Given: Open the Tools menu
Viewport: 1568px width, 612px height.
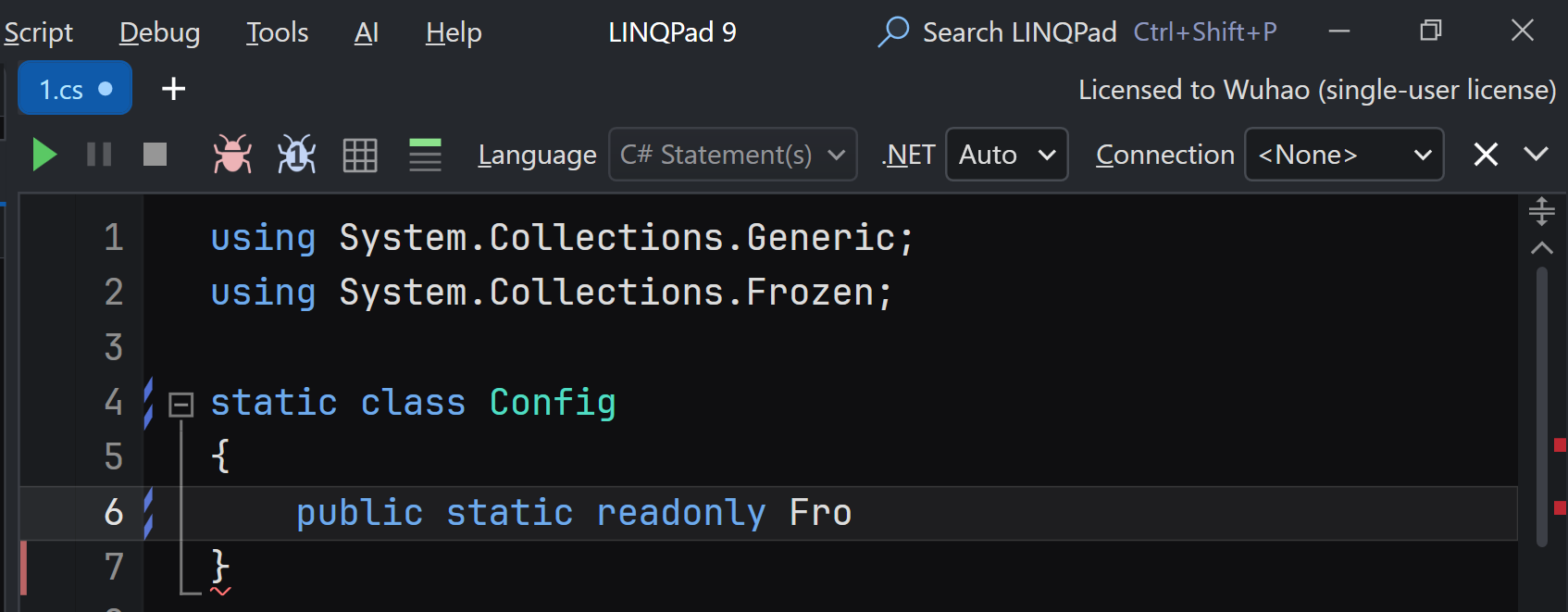Looking at the screenshot, I should pos(277,33).
